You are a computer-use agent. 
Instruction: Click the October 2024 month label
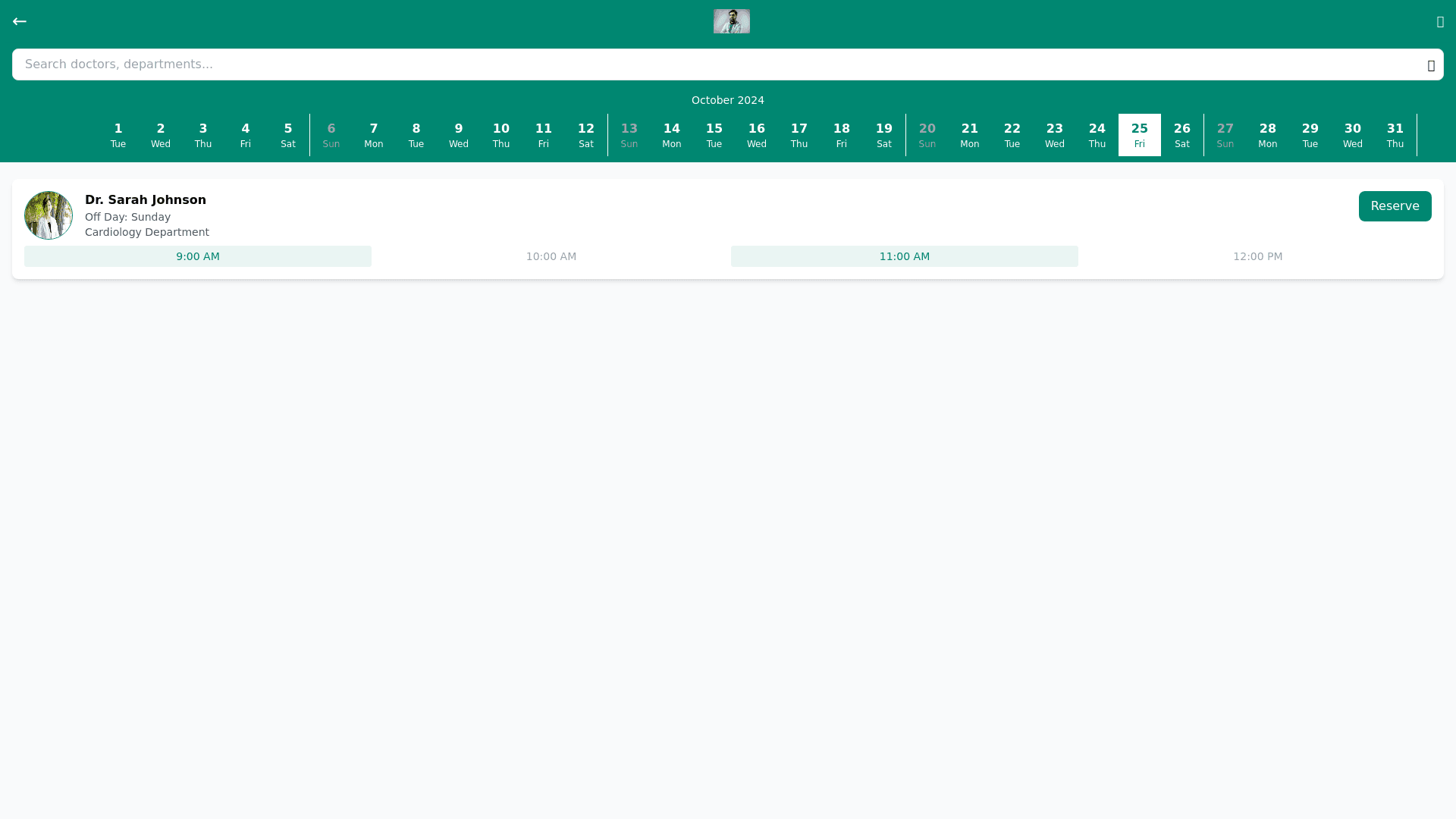pos(728,100)
